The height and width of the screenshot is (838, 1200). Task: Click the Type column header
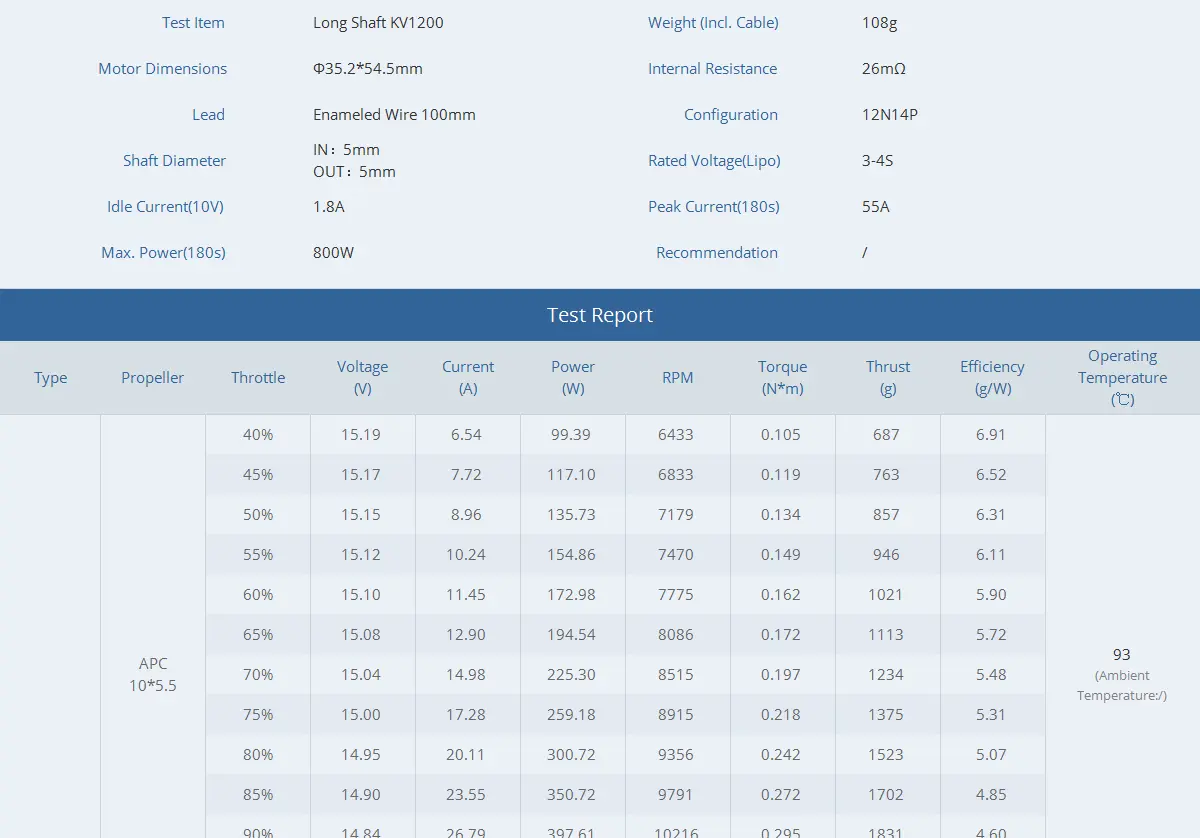click(50, 377)
